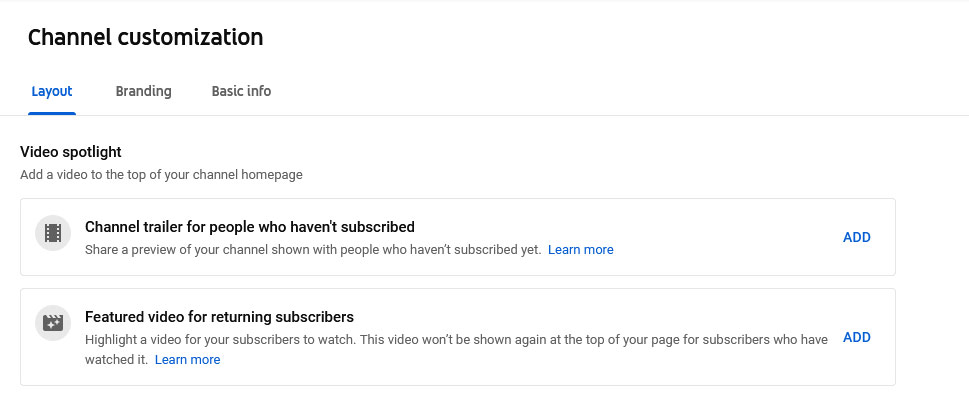Click 'Channel trailer for people who haven't subscribed' title
This screenshot has height=408, width=969.
pyautogui.click(x=250, y=227)
